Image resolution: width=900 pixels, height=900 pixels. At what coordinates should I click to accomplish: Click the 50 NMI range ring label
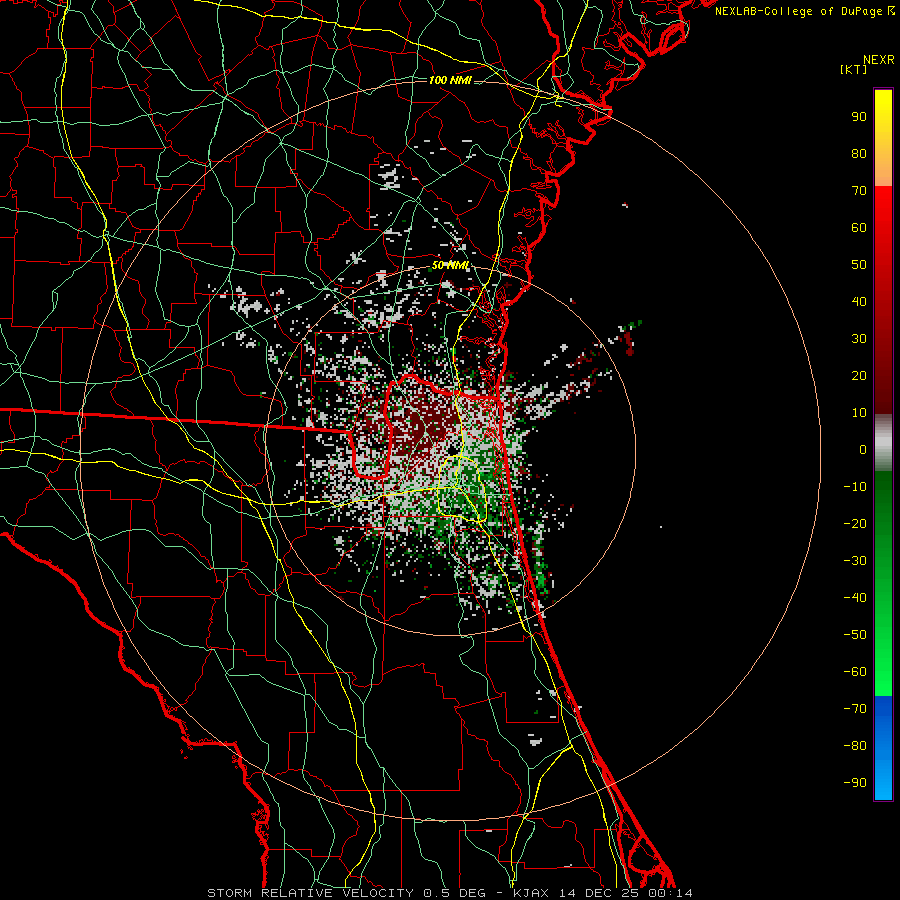451,265
